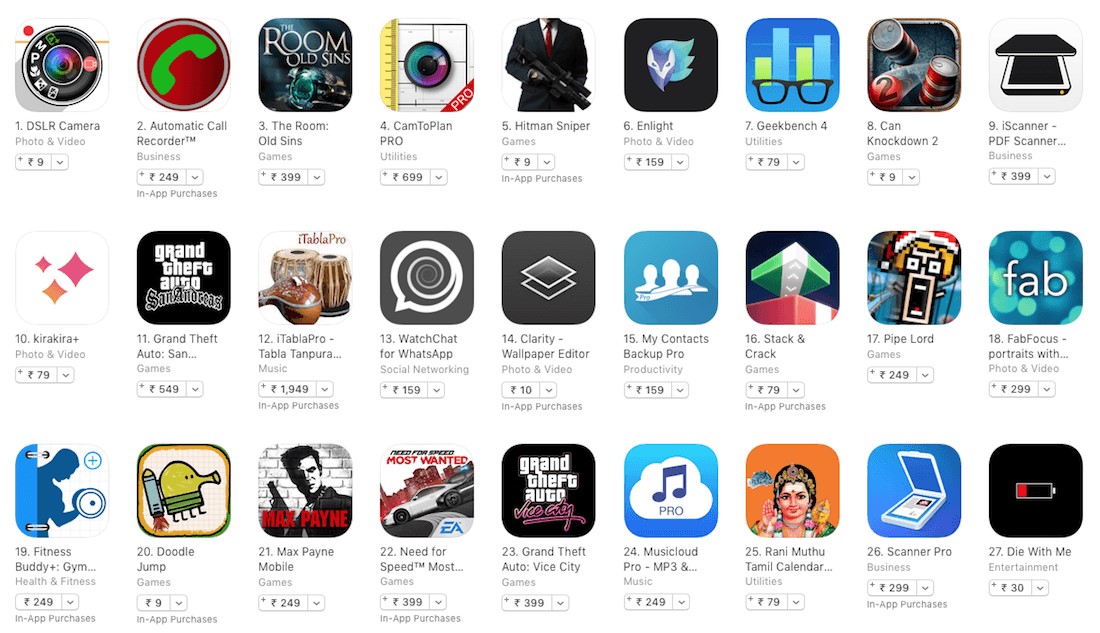Click the ₹ 10 Clarity price button

[521, 390]
